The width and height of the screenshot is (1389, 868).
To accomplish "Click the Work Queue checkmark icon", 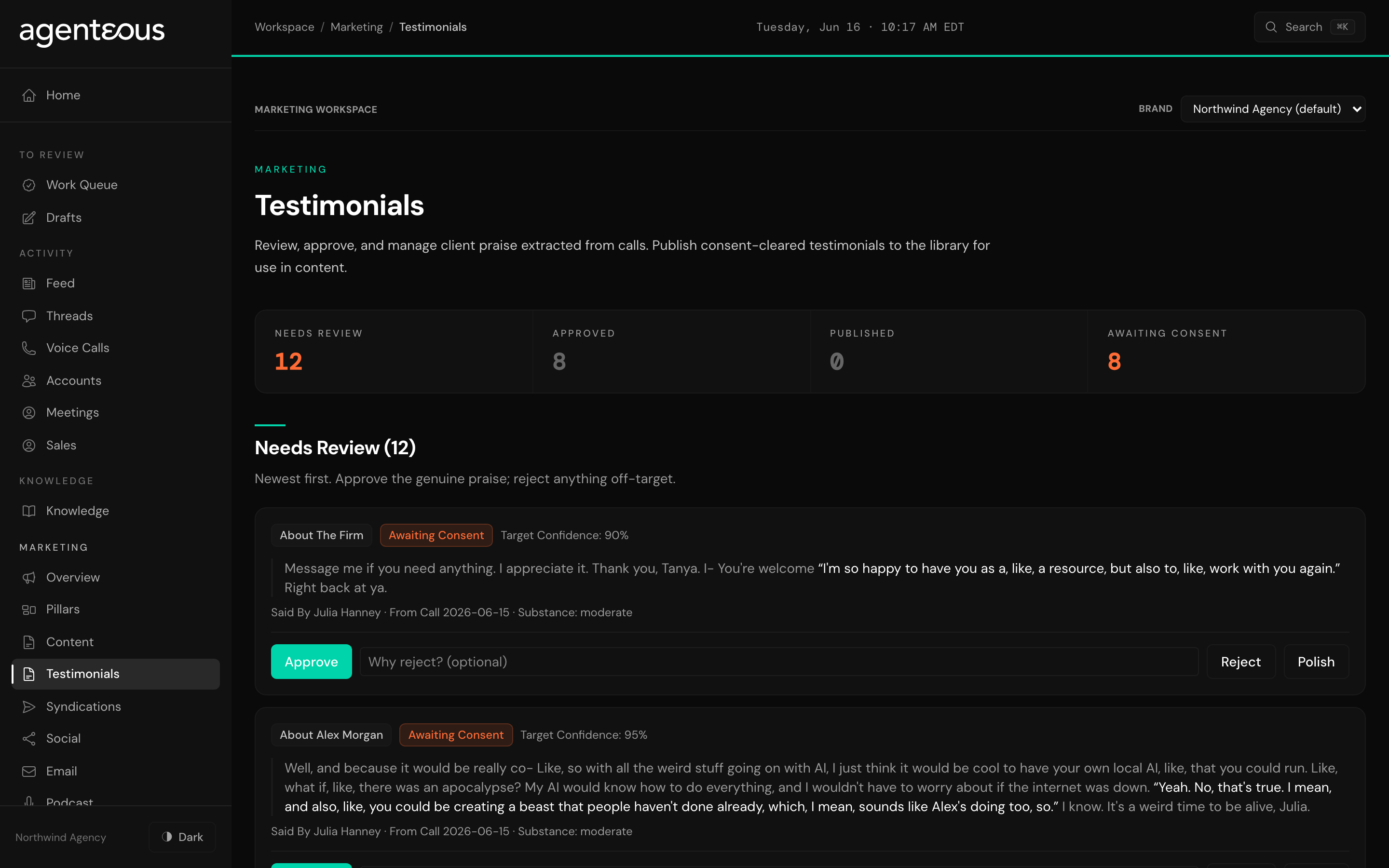I will tap(29, 185).
